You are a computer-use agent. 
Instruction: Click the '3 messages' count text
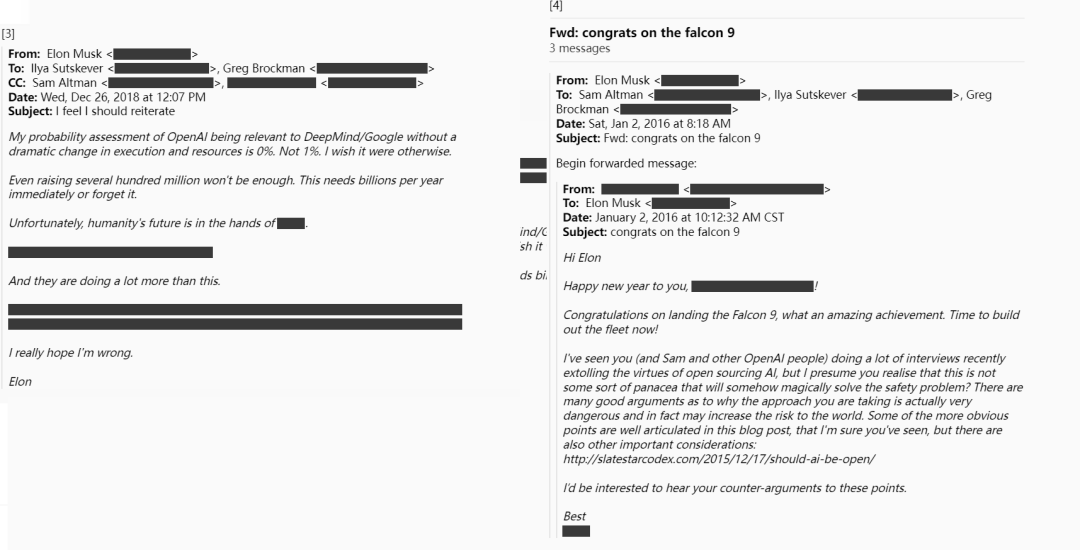click(x=579, y=48)
